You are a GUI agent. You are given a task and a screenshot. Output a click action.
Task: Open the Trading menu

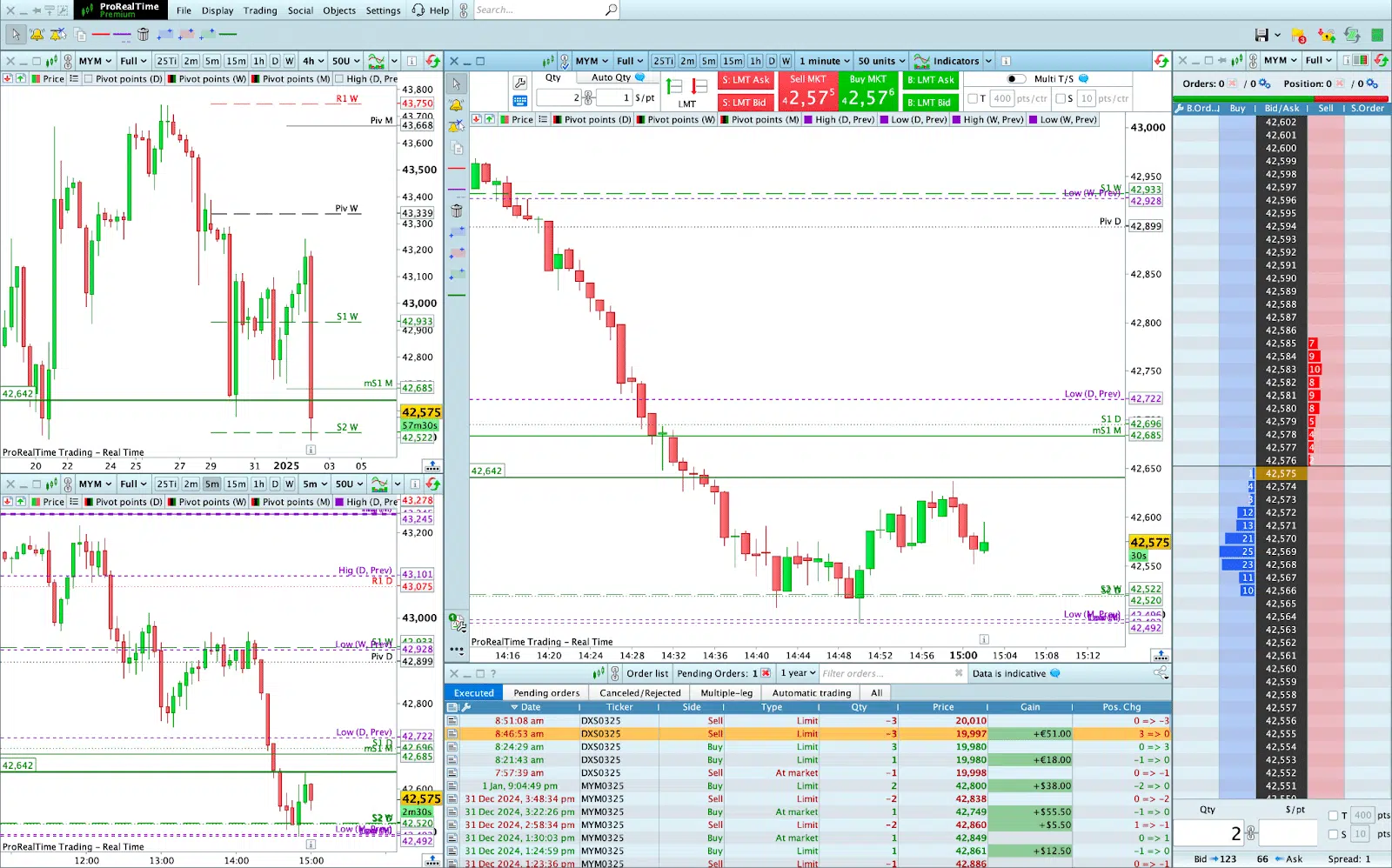(260, 10)
